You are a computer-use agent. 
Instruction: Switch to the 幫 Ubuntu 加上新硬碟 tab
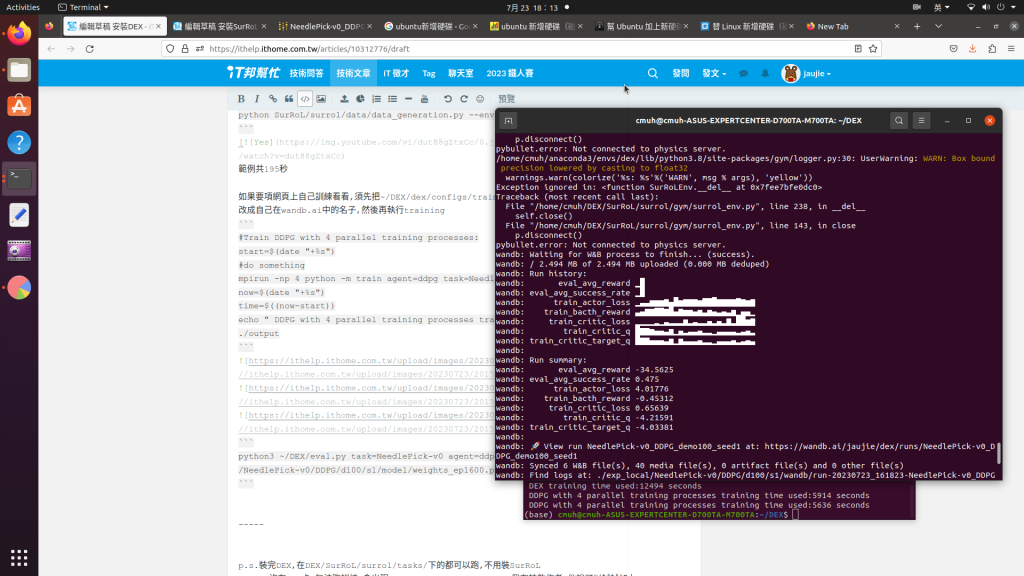(x=641, y=26)
